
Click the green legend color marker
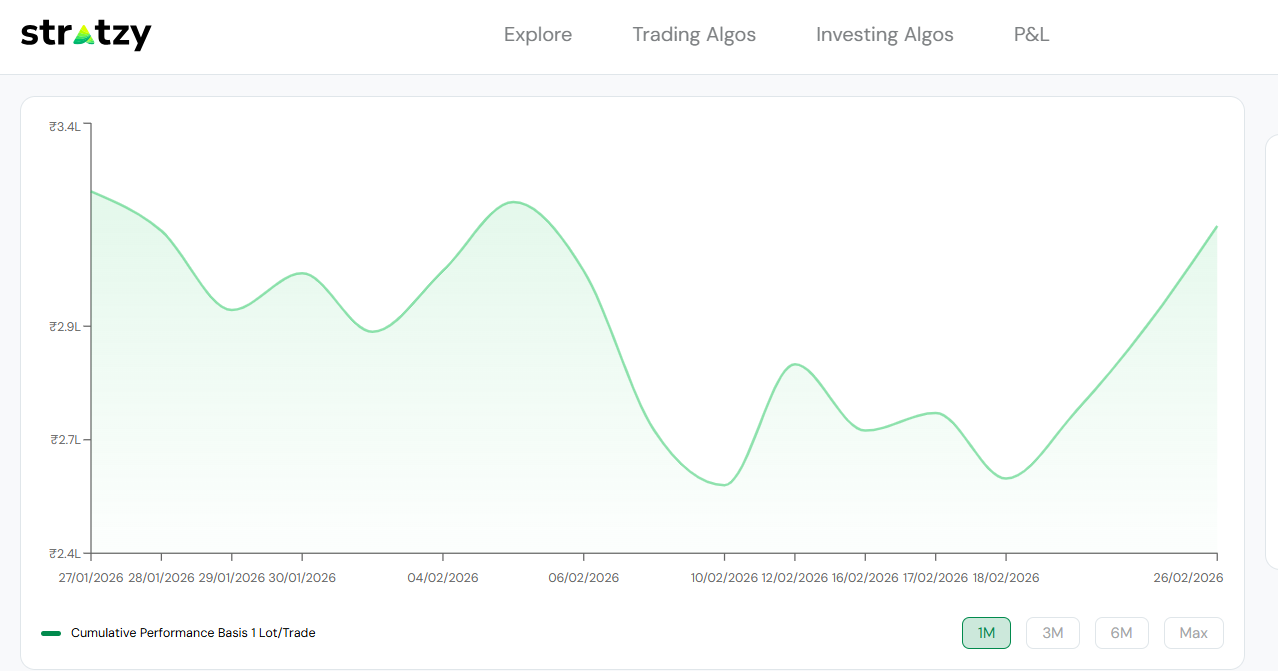click(x=51, y=633)
